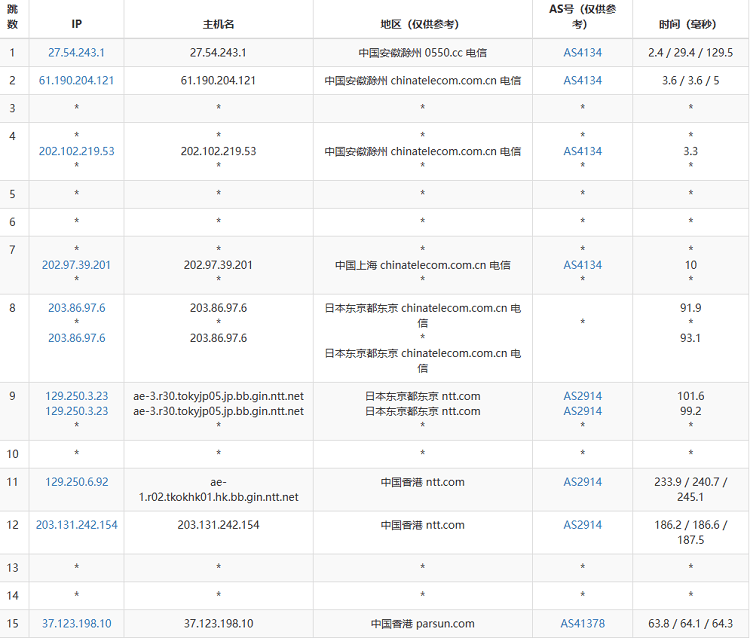The image size is (750, 641).
Task: Select hostname text 202.97.39.201
Action: pos(218,265)
